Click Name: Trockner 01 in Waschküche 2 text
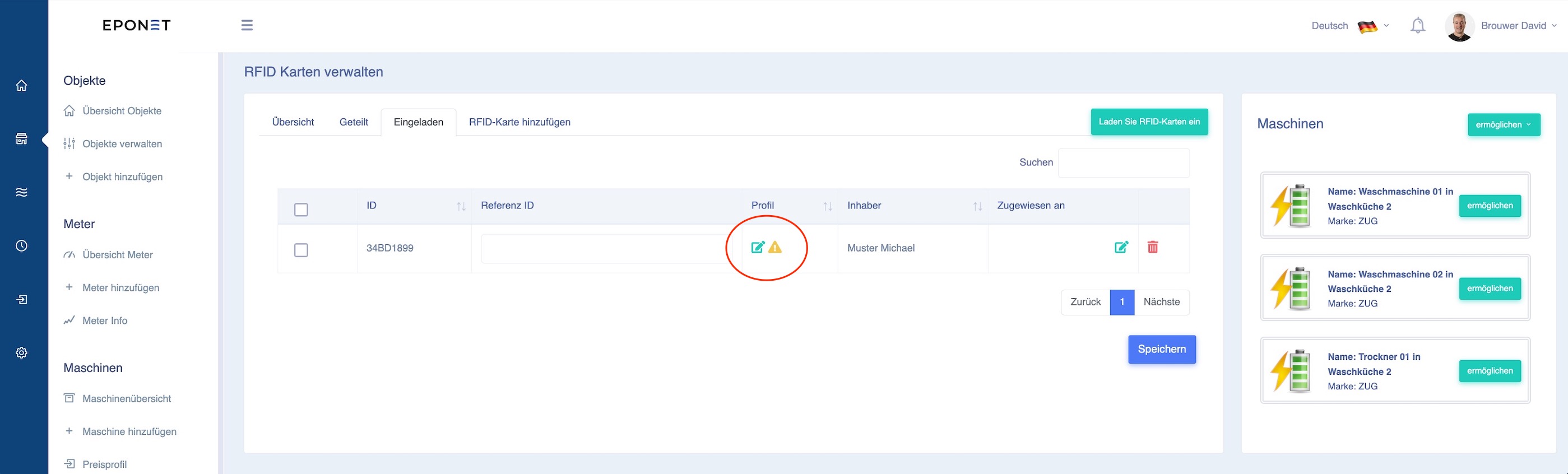 coord(1374,364)
